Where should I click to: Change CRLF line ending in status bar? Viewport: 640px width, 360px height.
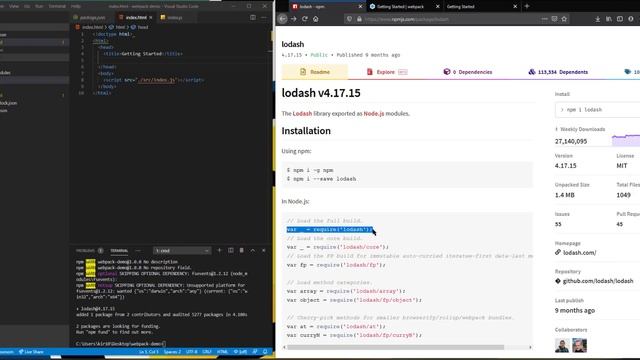pyautogui.click(x=207, y=352)
